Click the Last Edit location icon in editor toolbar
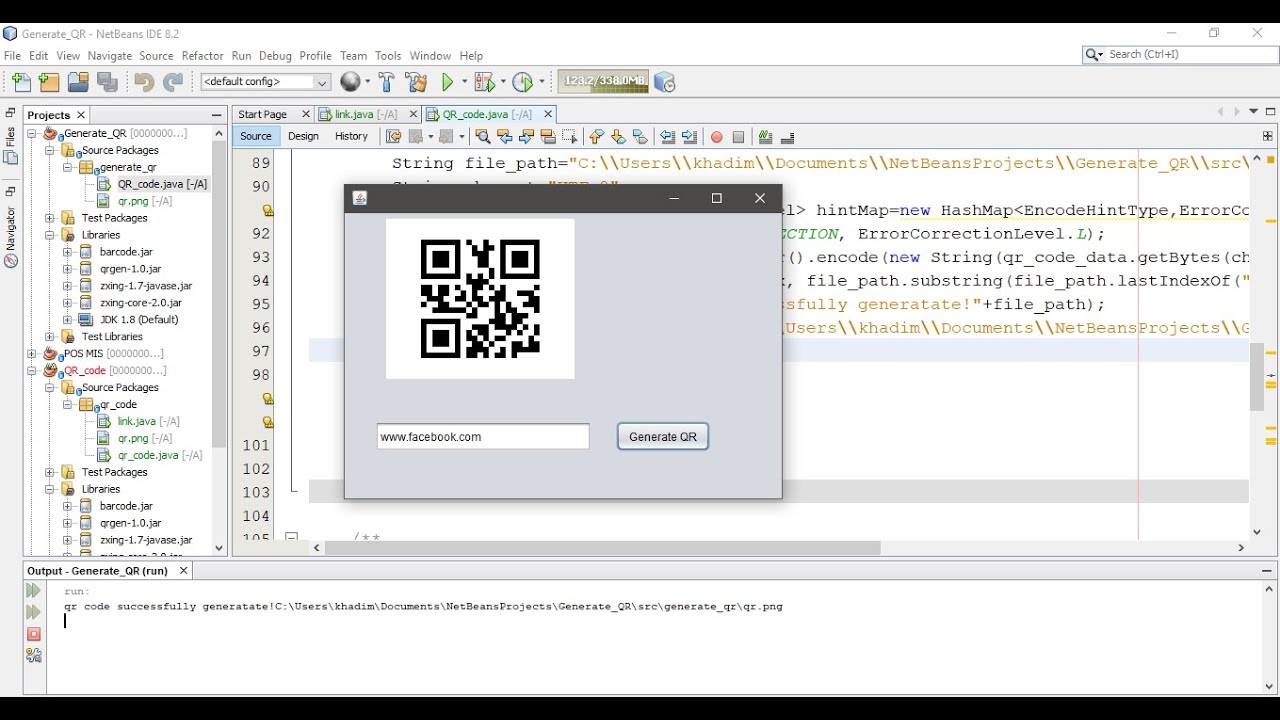Image resolution: width=1280 pixels, height=720 pixels. [x=393, y=137]
